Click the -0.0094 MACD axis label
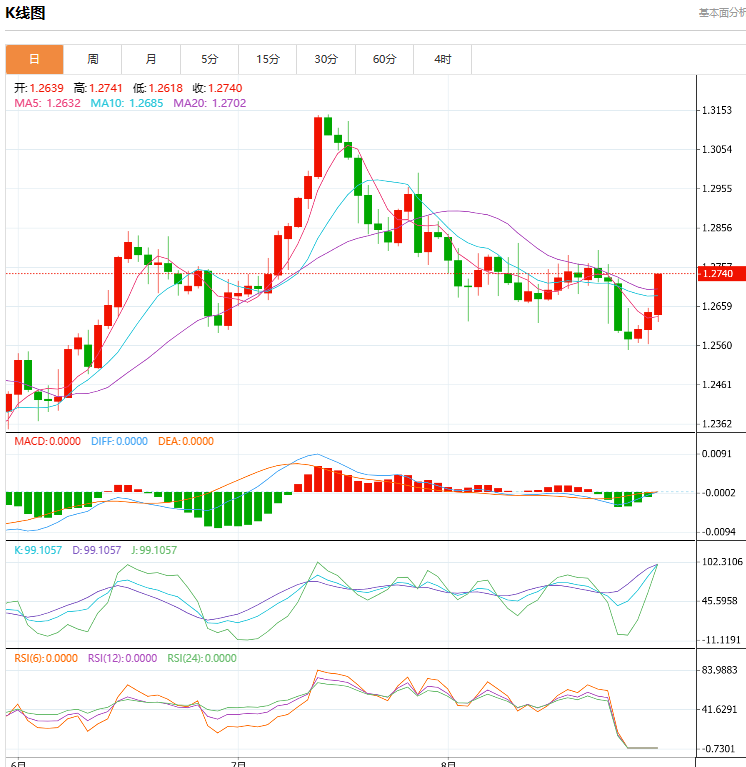 (718, 532)
